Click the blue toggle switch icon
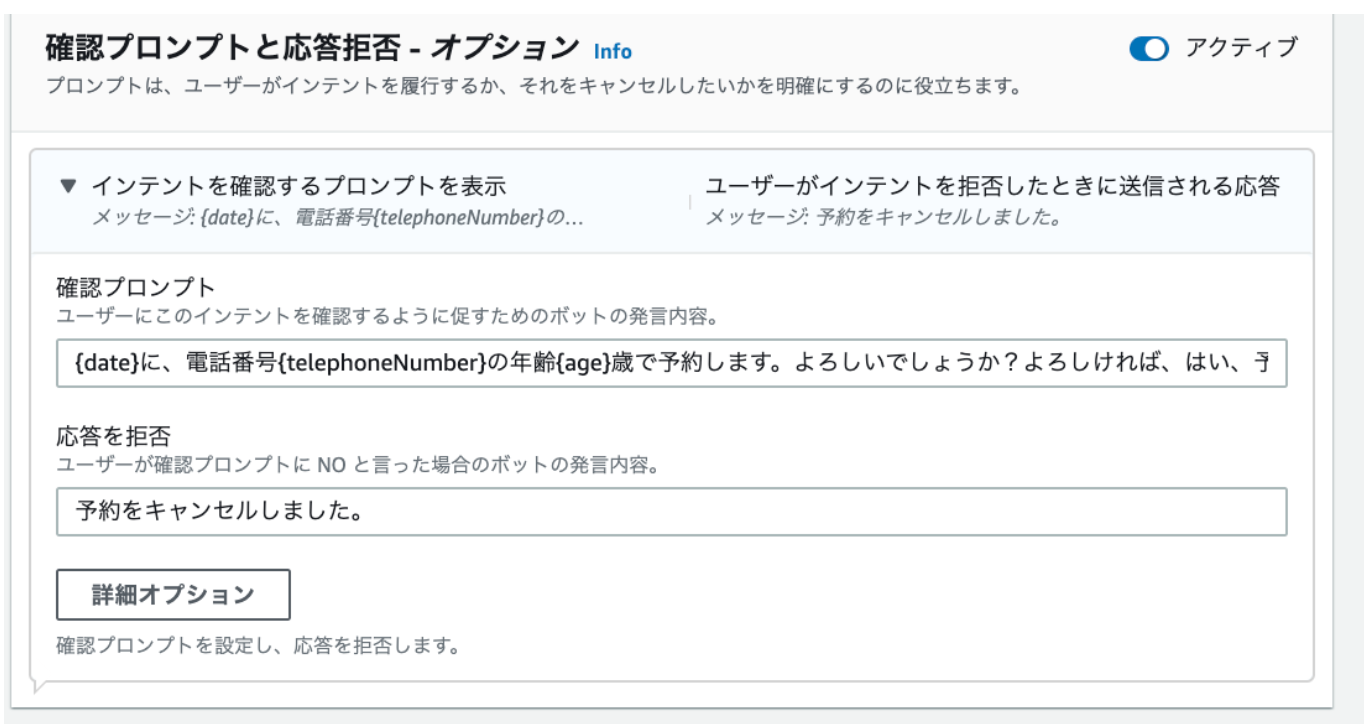Image resolution: width=1364 pixels, height=724 pixels. (x=1150, y=44)
